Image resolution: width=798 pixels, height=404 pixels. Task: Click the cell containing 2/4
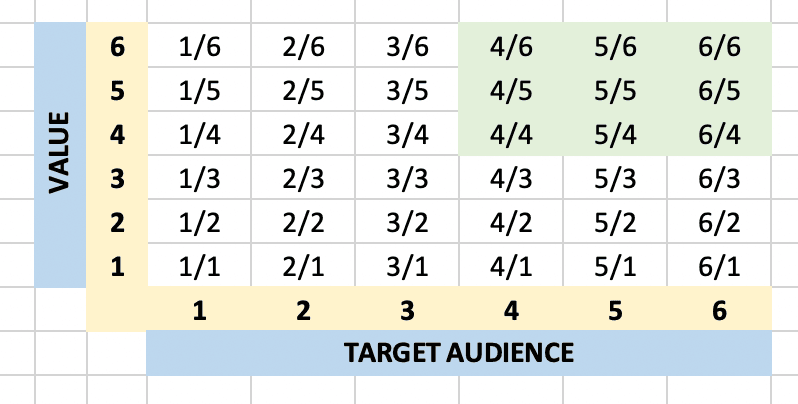303,135
